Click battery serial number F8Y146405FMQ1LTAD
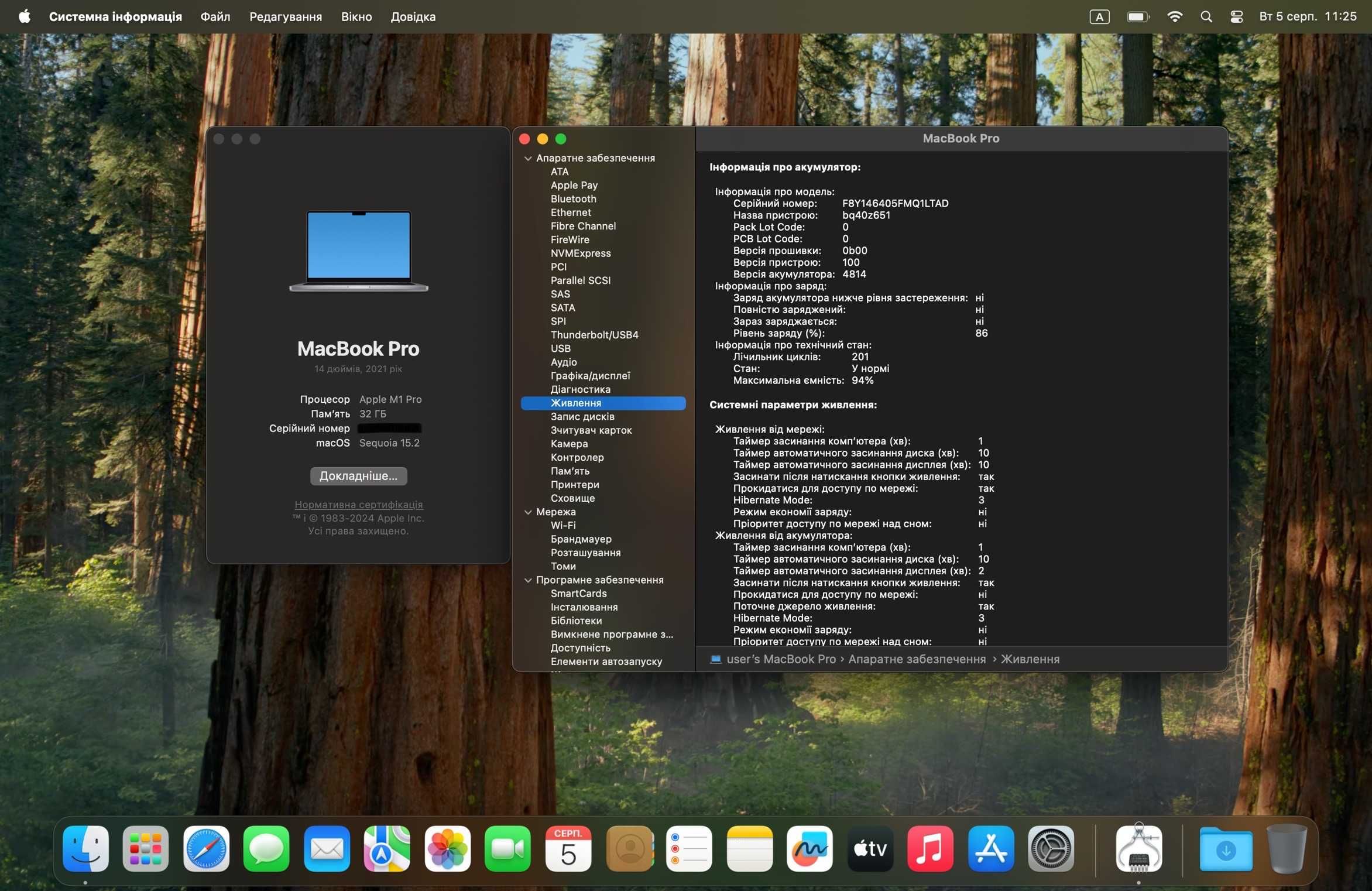This screenshot has height=891, width=1372. pos(895,203)
